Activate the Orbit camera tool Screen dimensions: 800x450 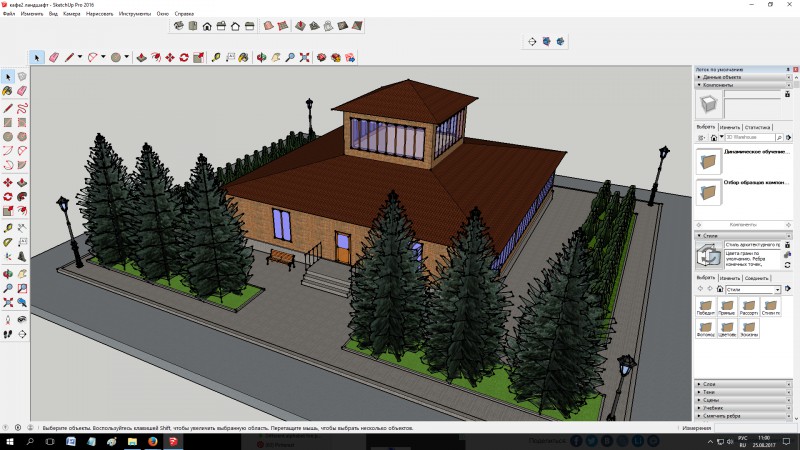(262, 58)
